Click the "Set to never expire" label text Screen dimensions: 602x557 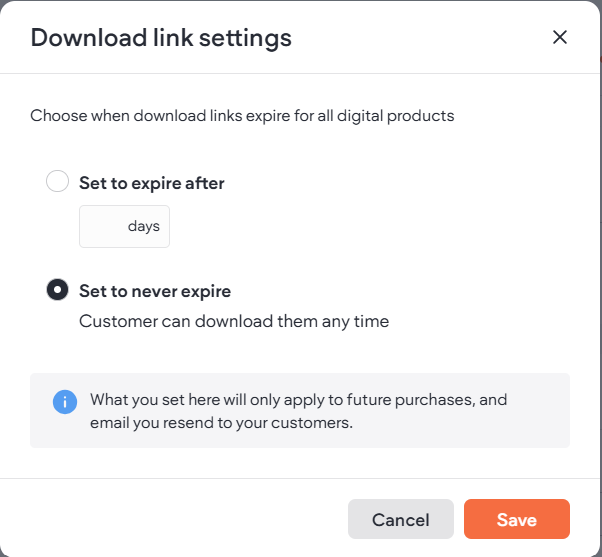pos(155,292)
